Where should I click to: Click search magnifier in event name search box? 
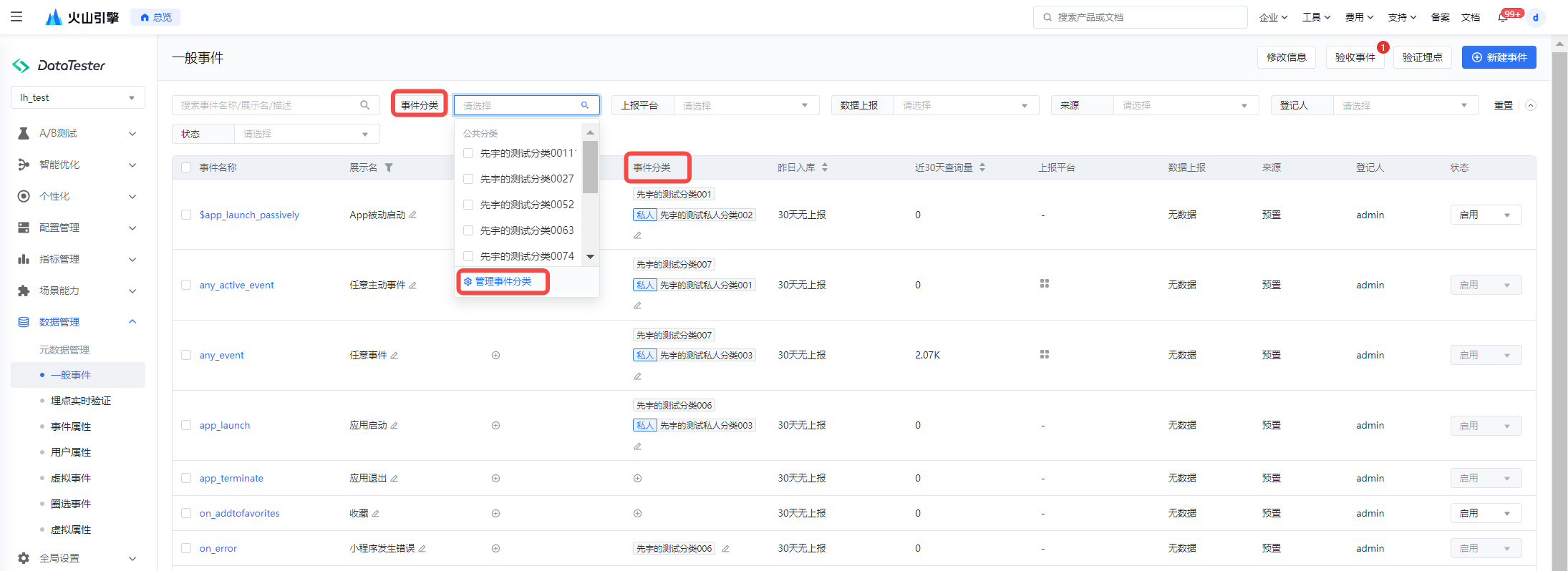(365, 105)
